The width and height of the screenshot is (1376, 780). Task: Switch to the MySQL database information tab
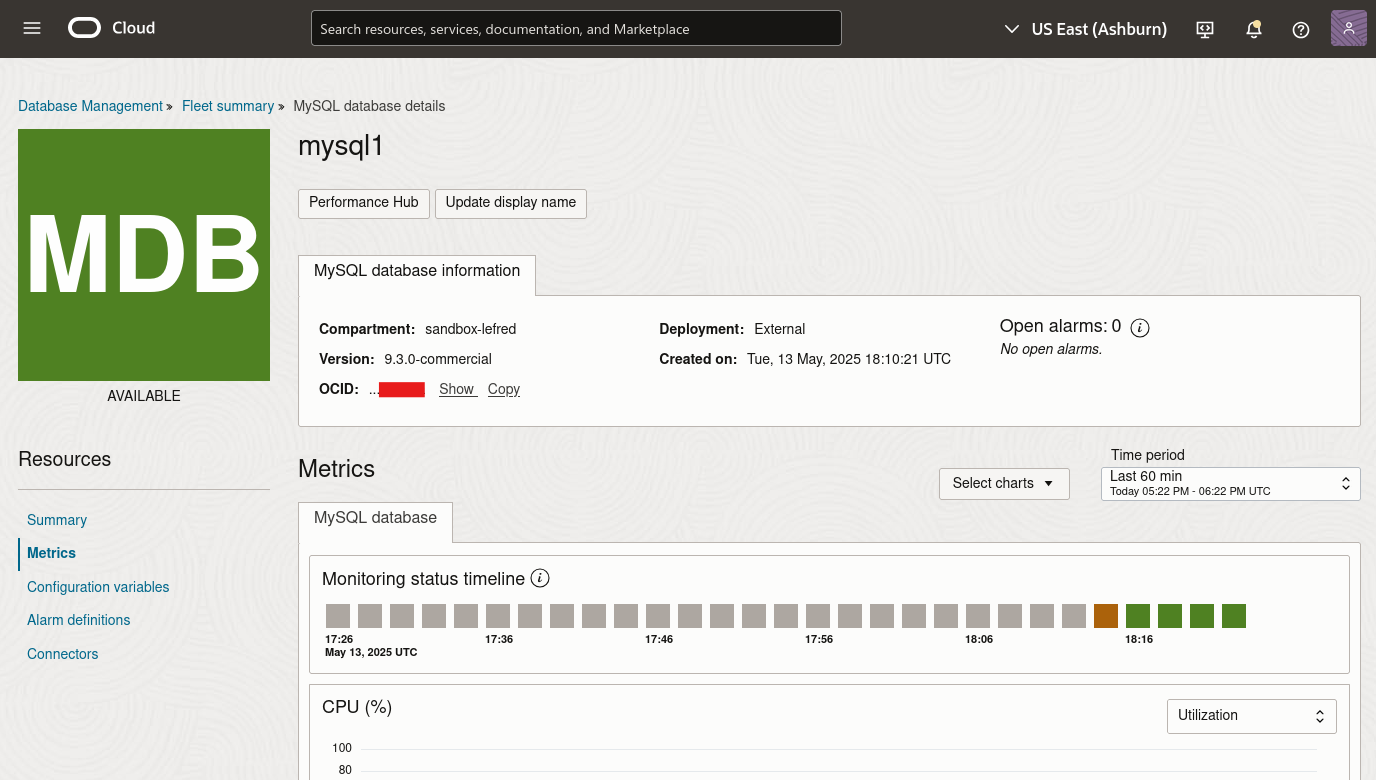(416, 271)
